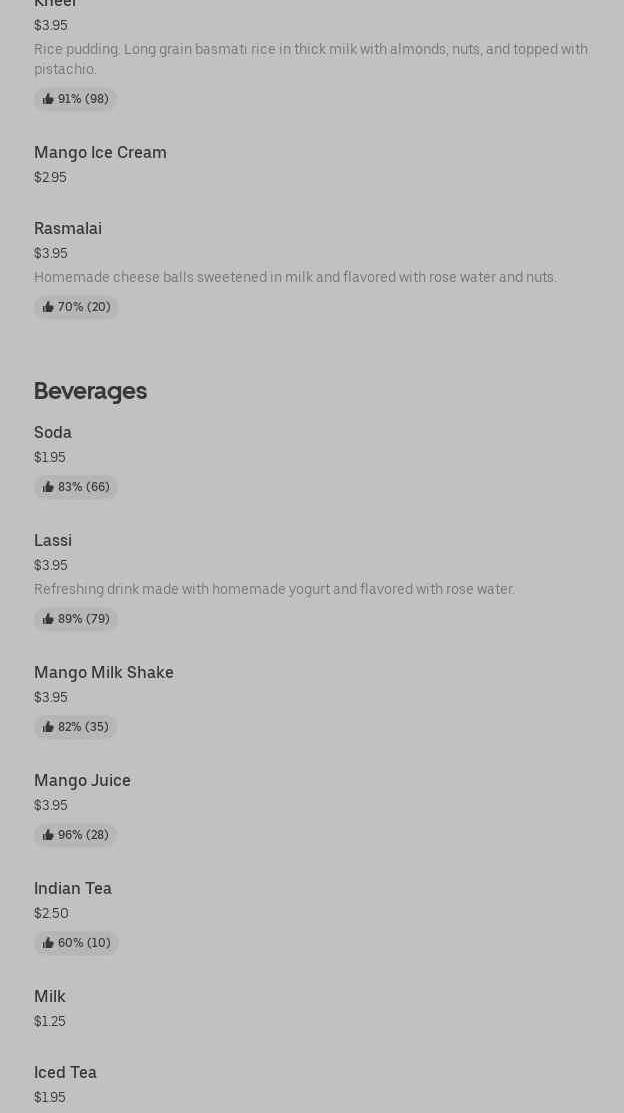This screenshot has height=1113, width=624.
Task: Click the Beverages section heading
Action: 90,391
